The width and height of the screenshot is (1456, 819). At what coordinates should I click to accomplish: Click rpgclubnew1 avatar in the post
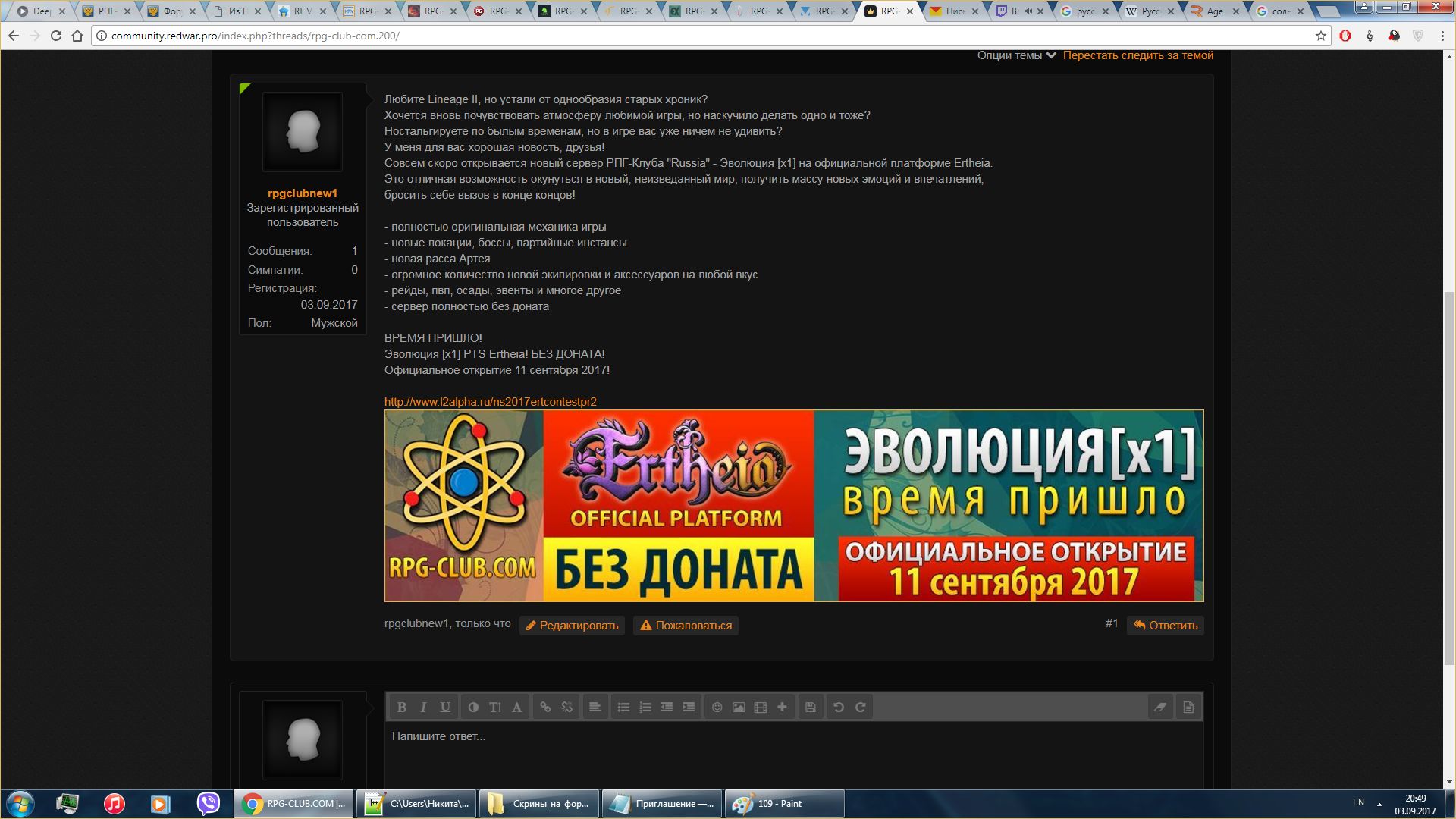[303, 132]
